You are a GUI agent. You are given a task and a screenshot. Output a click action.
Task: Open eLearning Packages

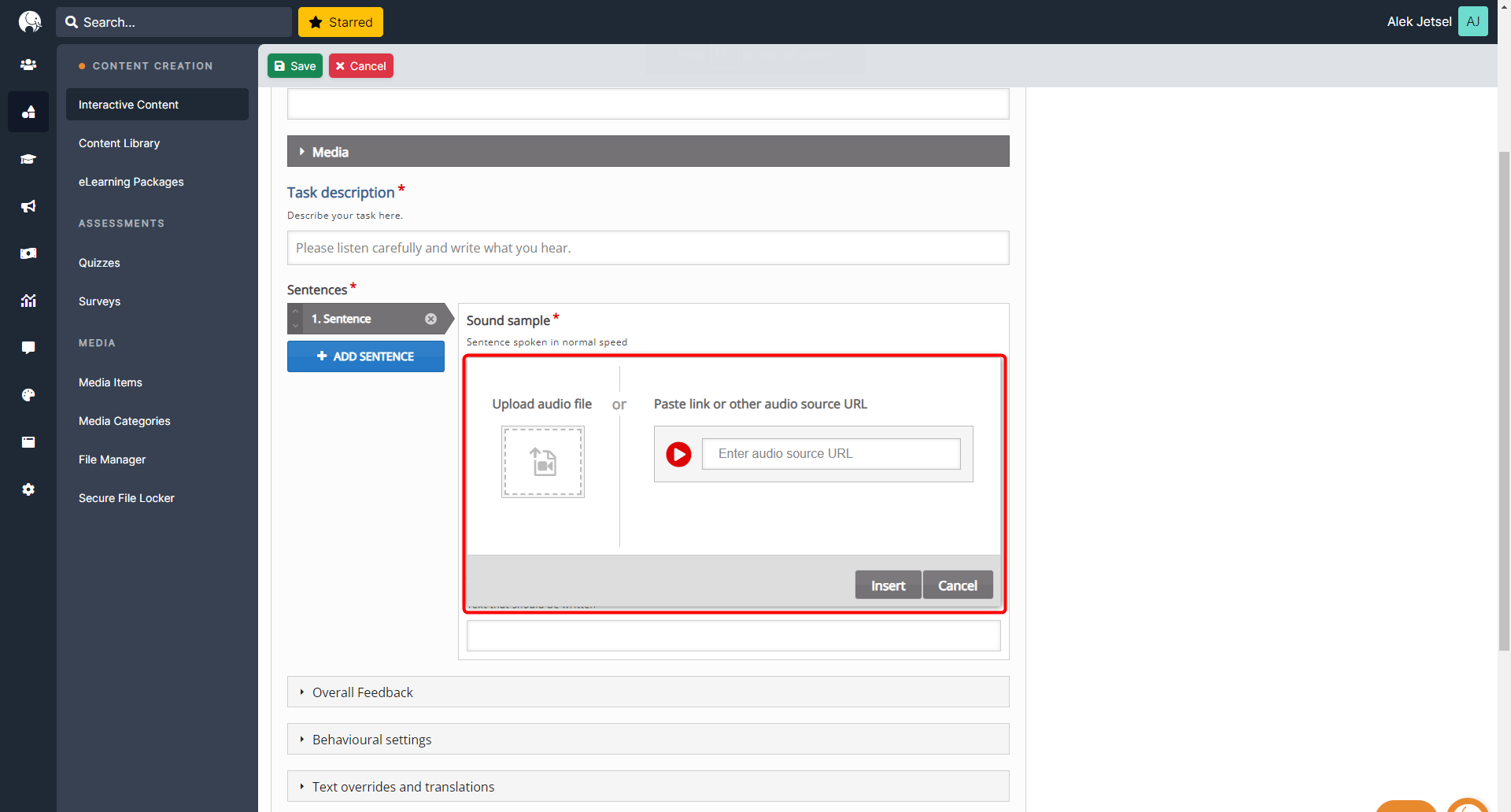(x=131, y=182)
